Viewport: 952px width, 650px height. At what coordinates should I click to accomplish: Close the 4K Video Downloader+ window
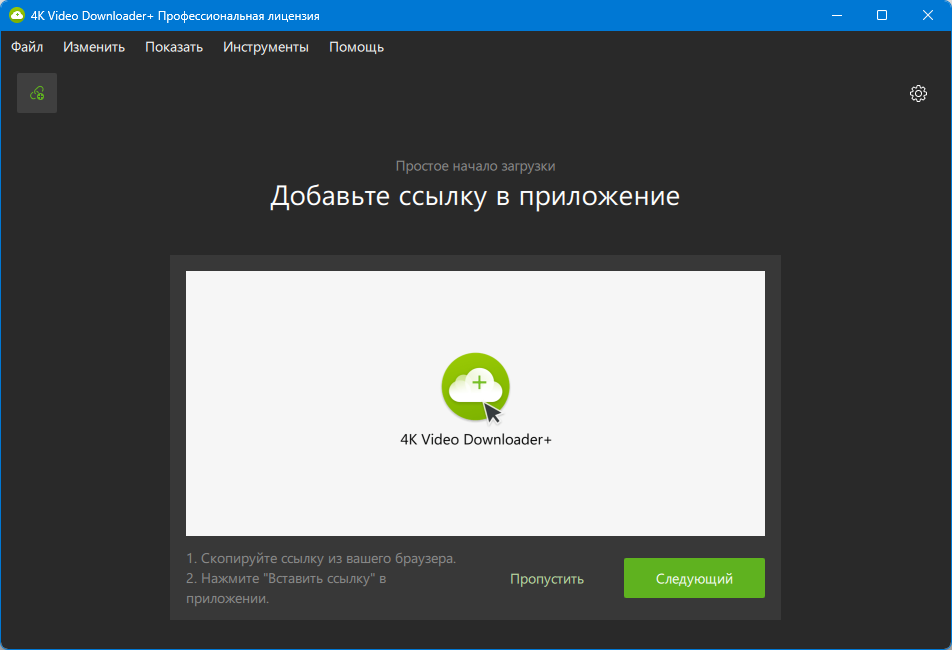(928, 15)
